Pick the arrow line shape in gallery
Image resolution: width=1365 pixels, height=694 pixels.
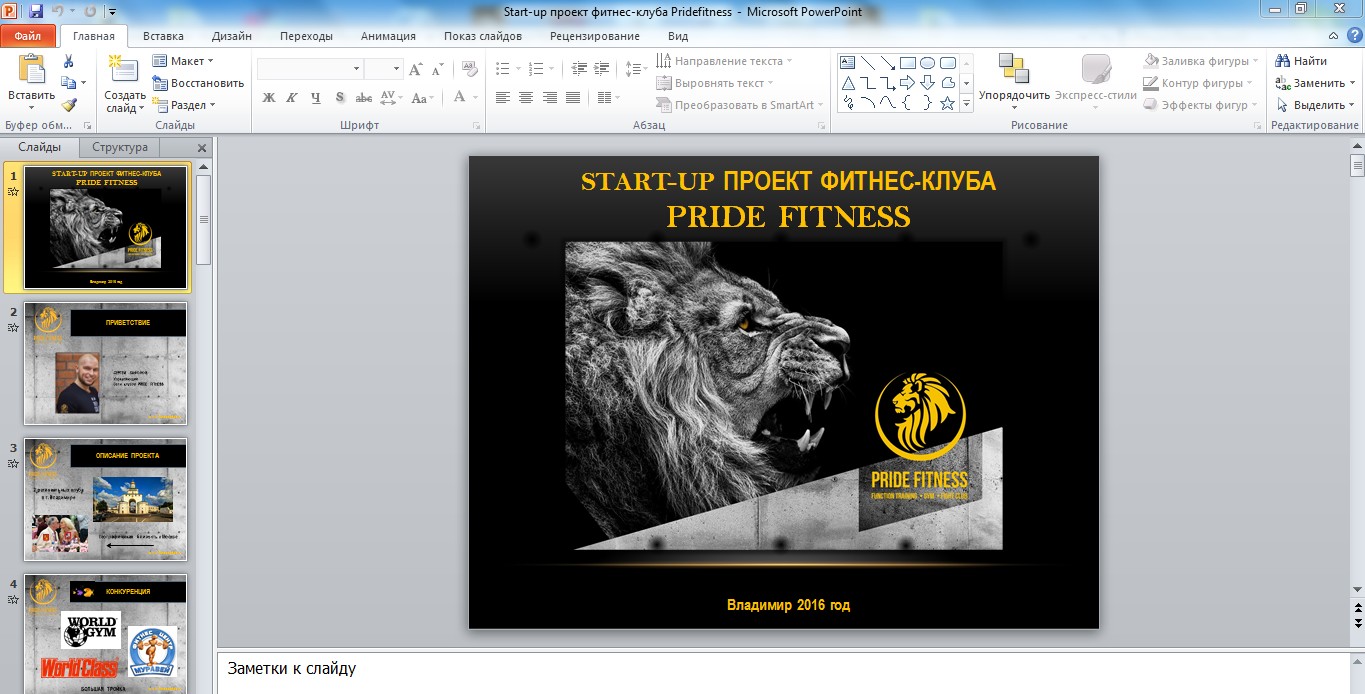point(888,62)
